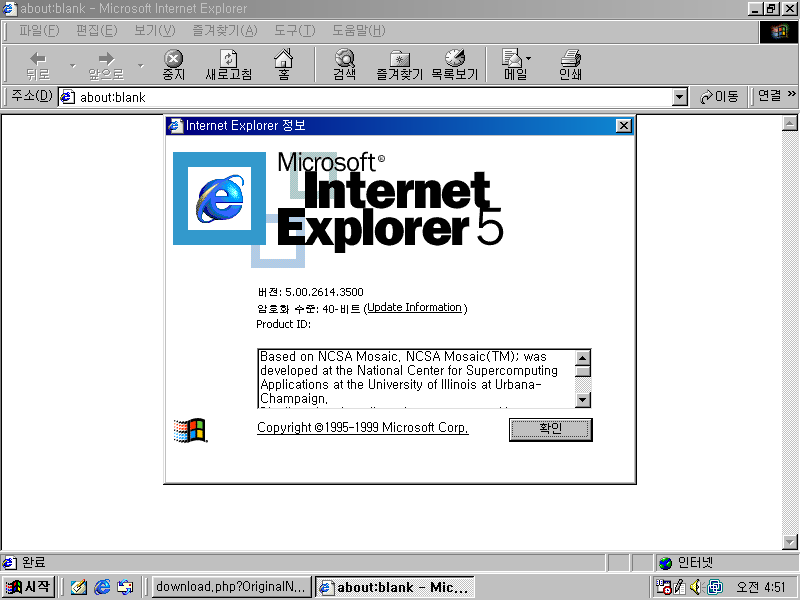The image size is (800, 600).
Task: Click the license text box scroll down arrow
Action: point(583,399)
